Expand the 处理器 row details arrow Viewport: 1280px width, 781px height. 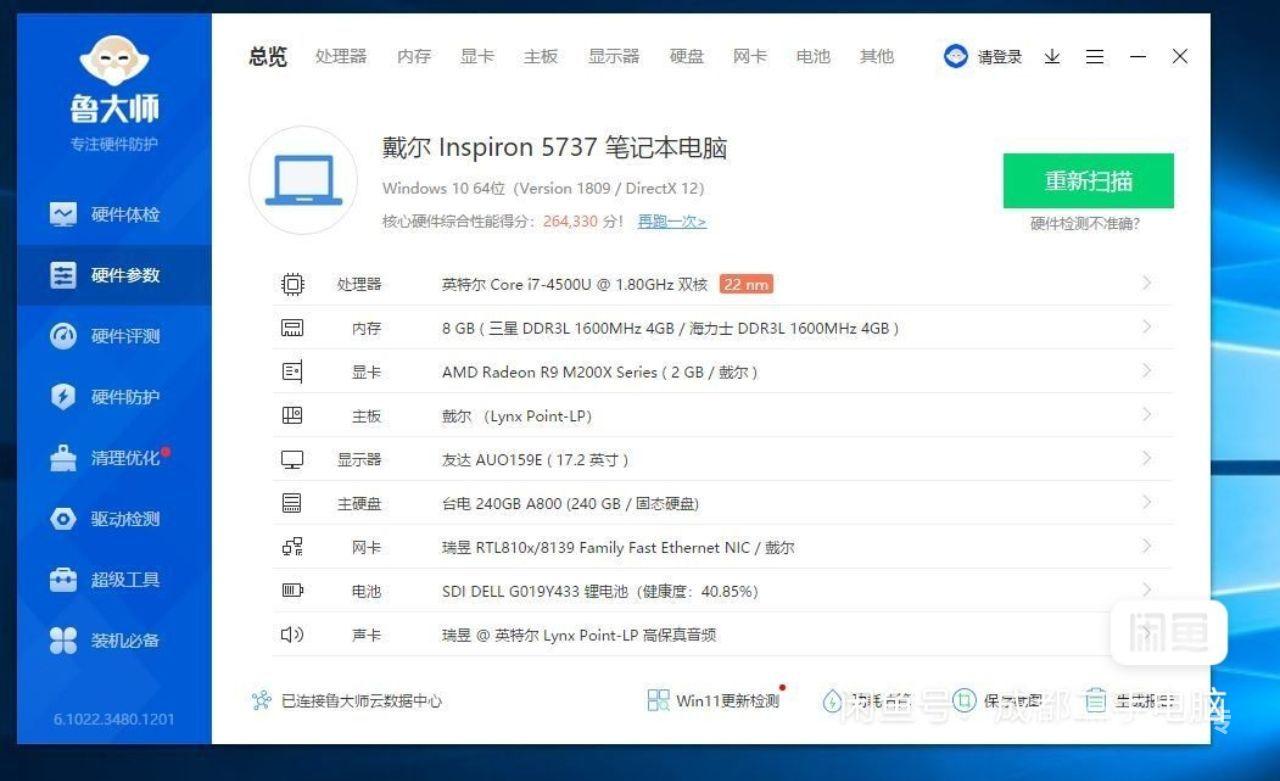(x=1146, y=284)
